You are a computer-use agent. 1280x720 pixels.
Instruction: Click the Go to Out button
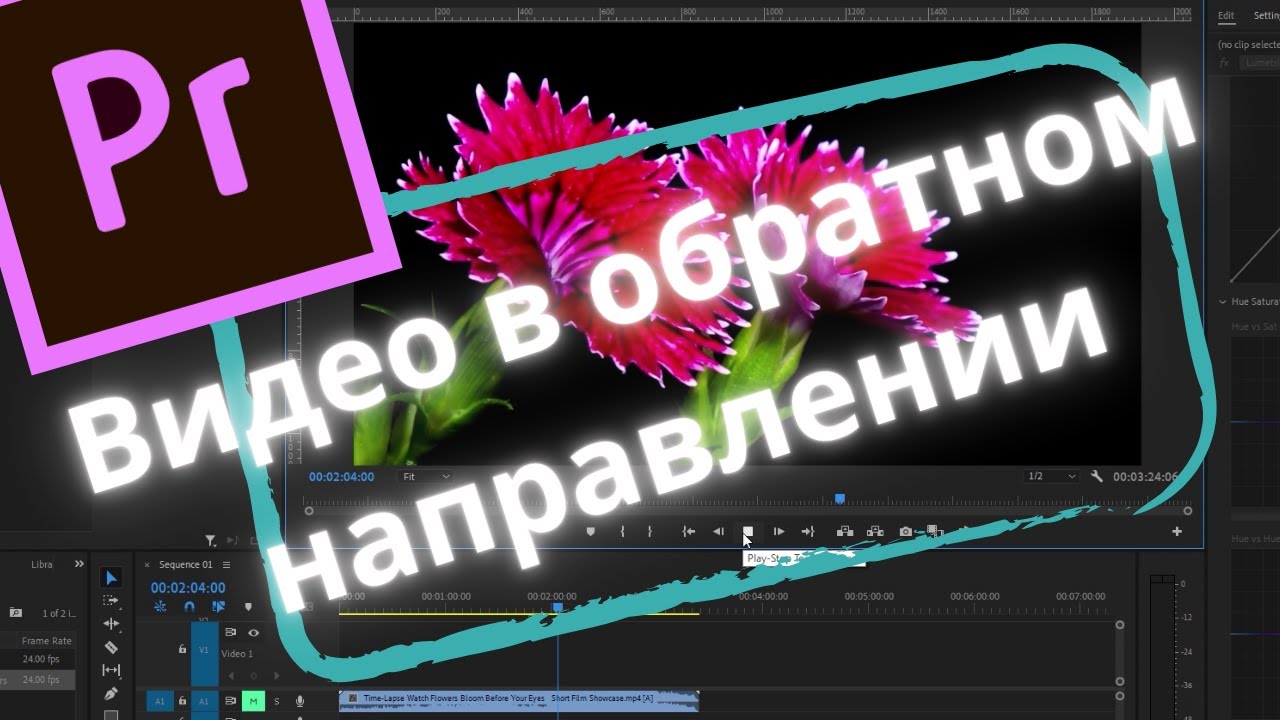(808, 532)
